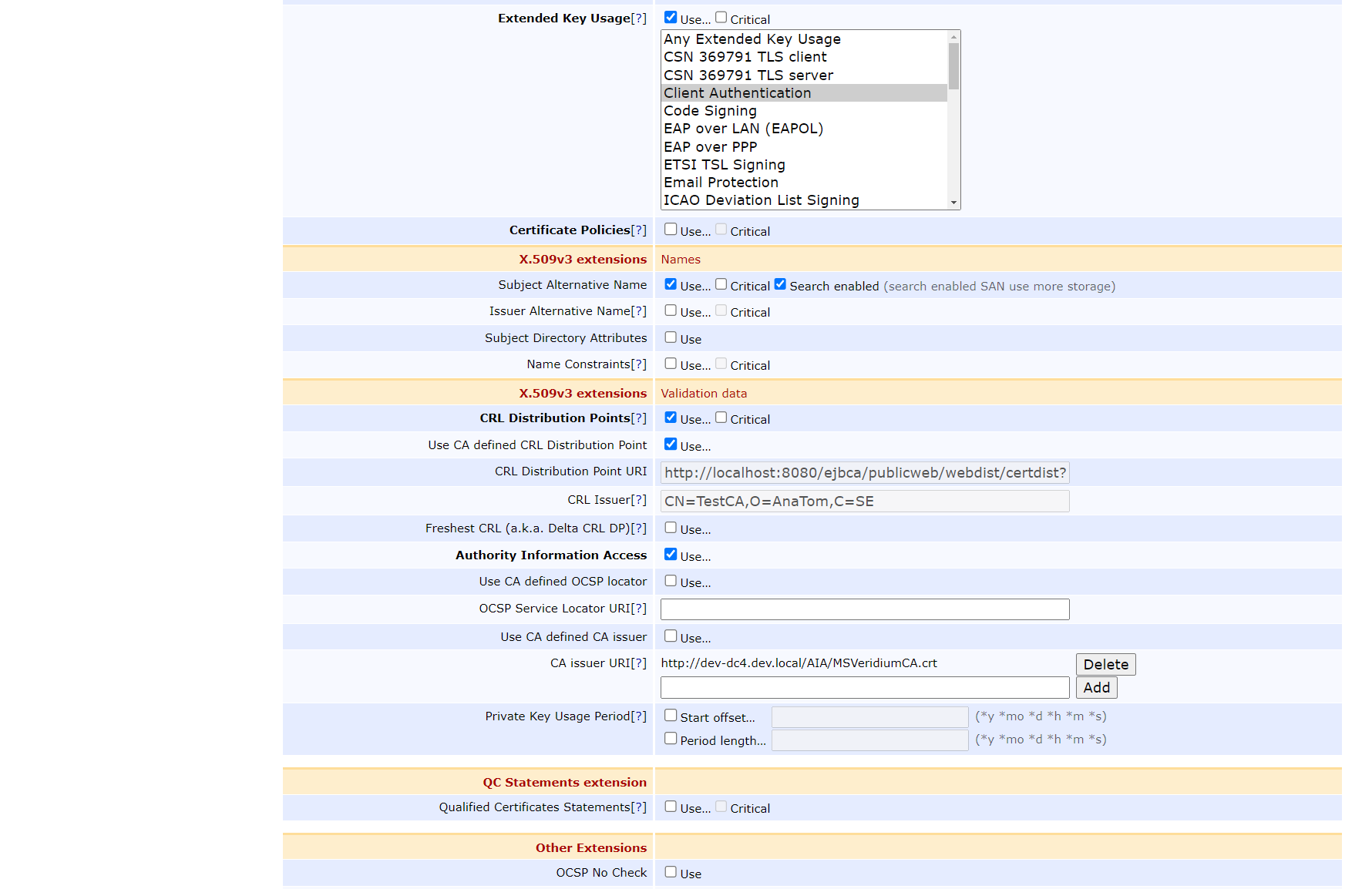Screen dimensions: 1372x889
Task: Click Add button for CA issuer URI
Action: pyautogui.click(x=1096, y=688)
